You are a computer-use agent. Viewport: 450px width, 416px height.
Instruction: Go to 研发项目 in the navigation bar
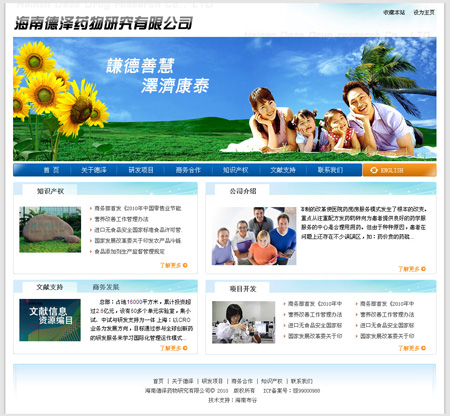point(141,170)
